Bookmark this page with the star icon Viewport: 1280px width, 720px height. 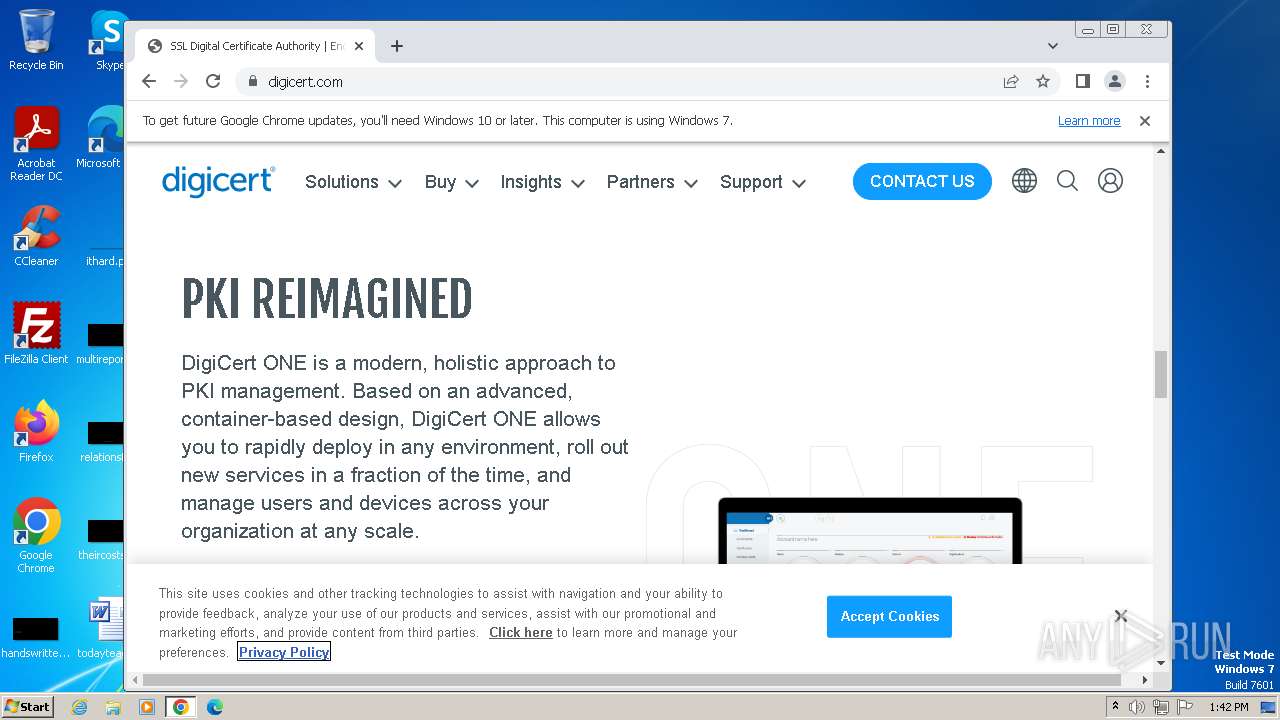pyautogui.click(x=1043, y=81)
